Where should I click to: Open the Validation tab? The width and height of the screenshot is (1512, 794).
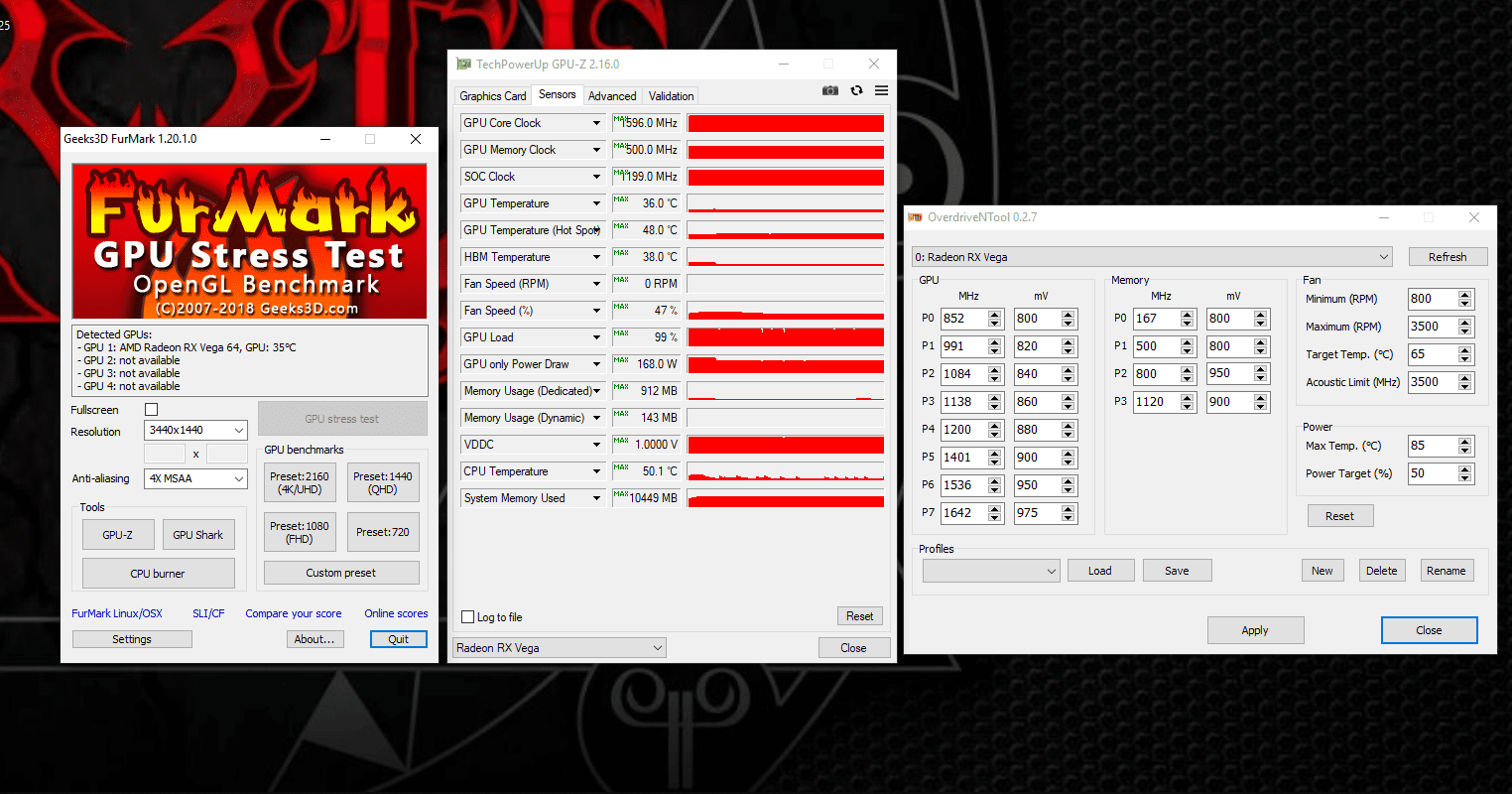click(x=671, y=96)
